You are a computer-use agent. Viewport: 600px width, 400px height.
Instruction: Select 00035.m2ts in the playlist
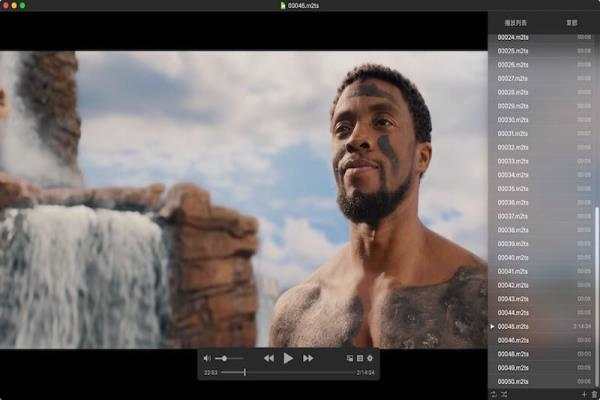pyautogui.click(x=541, y=189)
